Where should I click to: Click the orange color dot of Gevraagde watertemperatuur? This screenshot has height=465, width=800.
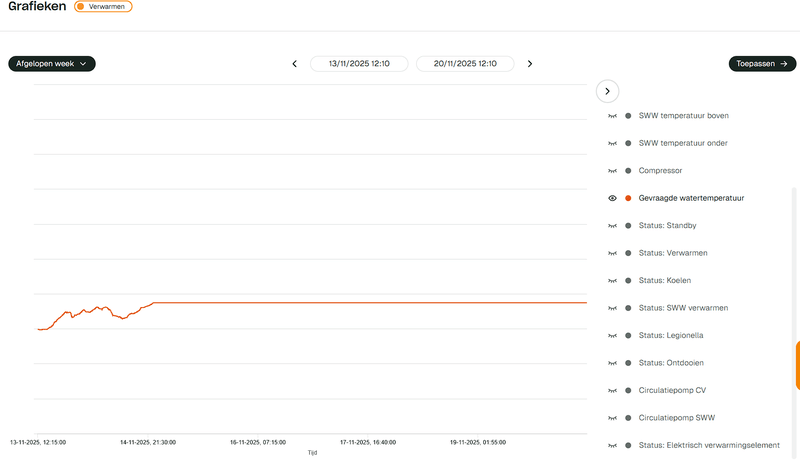coord(628,198)
